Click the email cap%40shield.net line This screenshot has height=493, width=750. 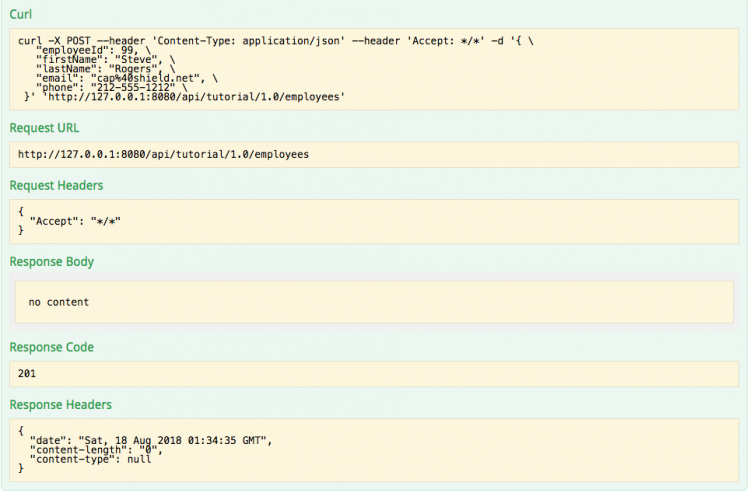[x=127, y=78]
